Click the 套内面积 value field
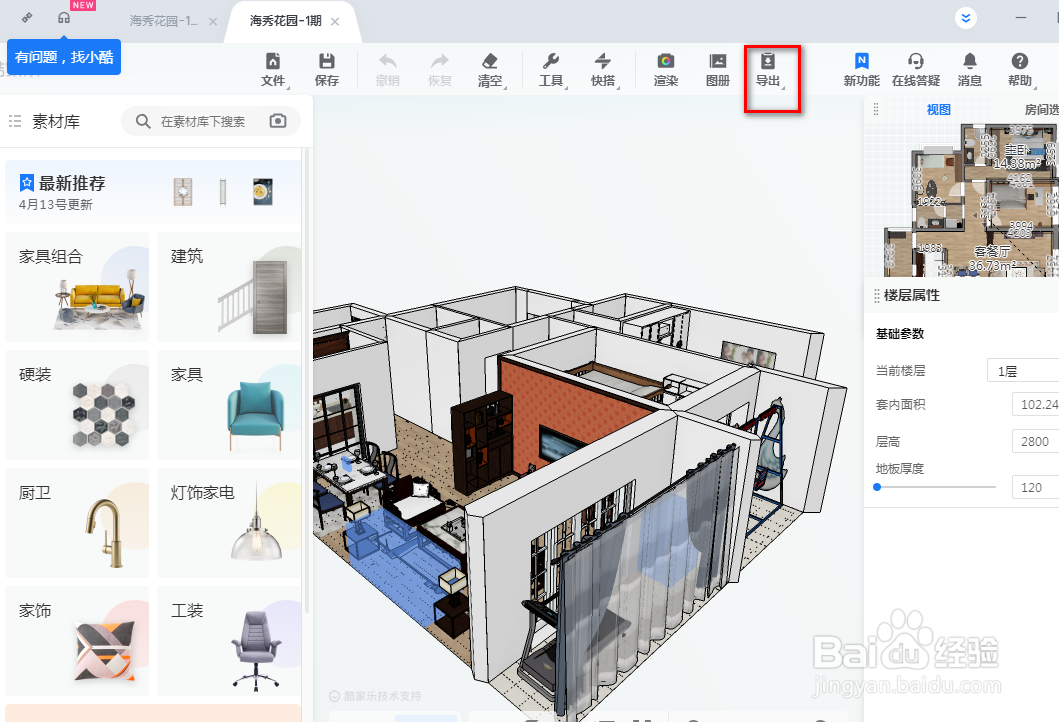 click(x=1035, y=404)
